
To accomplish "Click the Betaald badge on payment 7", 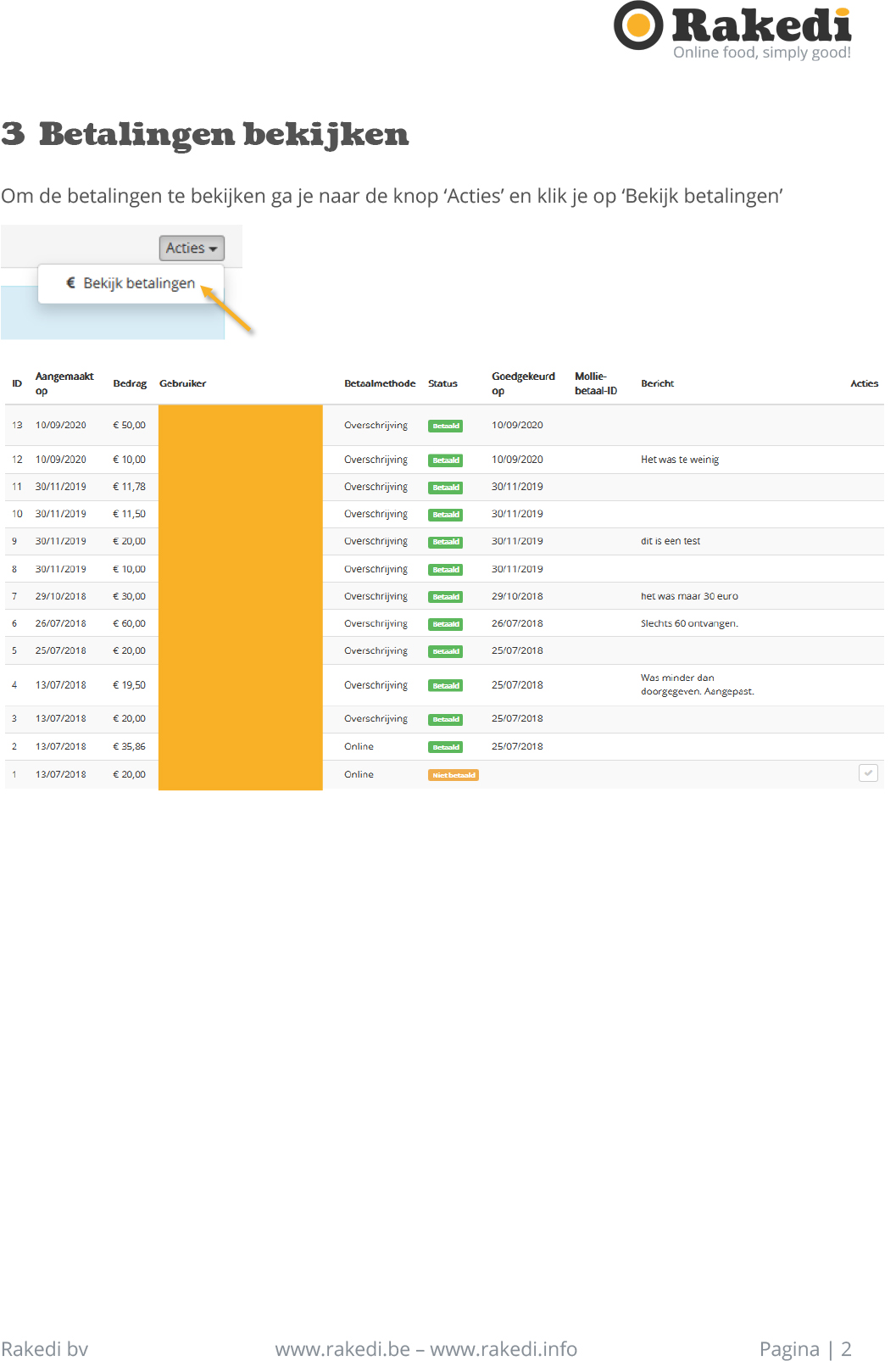I will click(x=445, y=597).
